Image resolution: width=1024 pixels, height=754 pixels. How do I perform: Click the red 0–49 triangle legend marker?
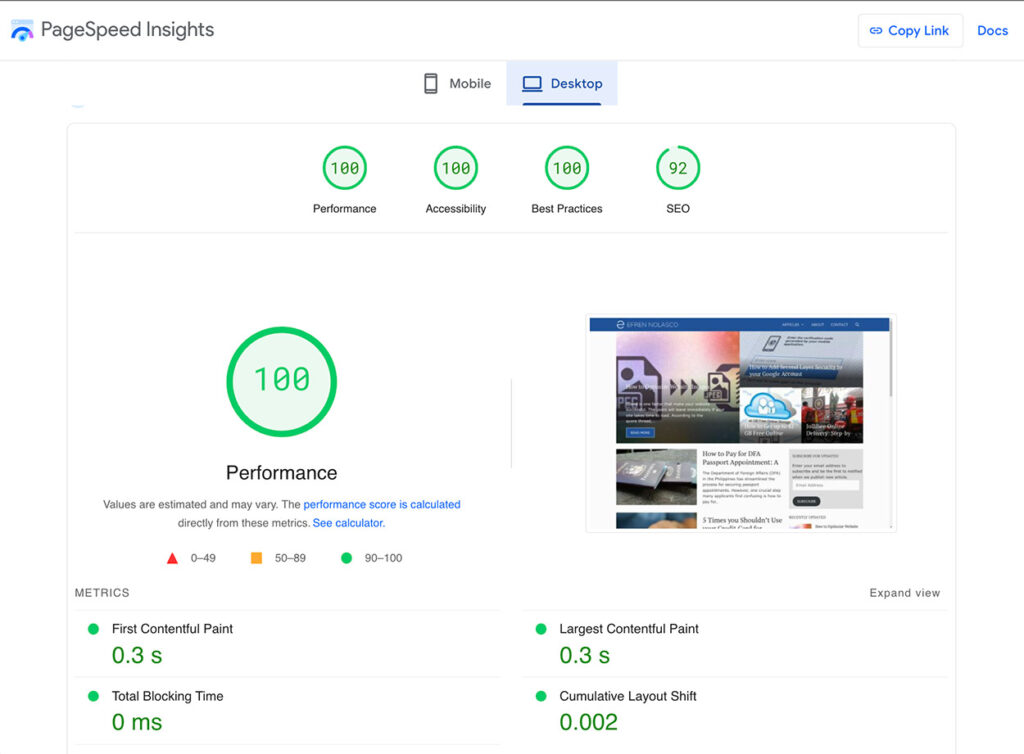pyautogui.click(x=172, y=558)
